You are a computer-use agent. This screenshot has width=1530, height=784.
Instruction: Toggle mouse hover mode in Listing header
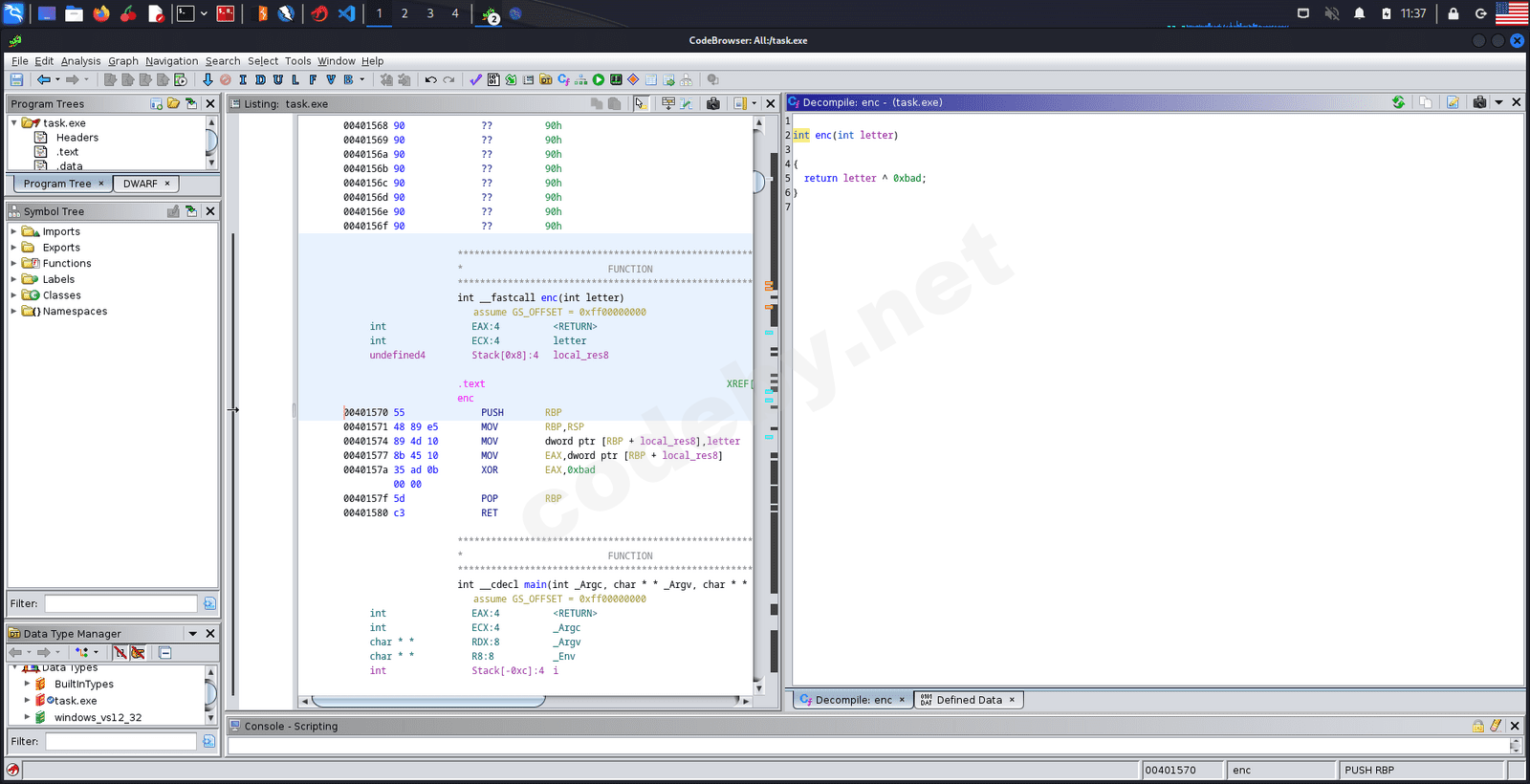tap(641, 103)
